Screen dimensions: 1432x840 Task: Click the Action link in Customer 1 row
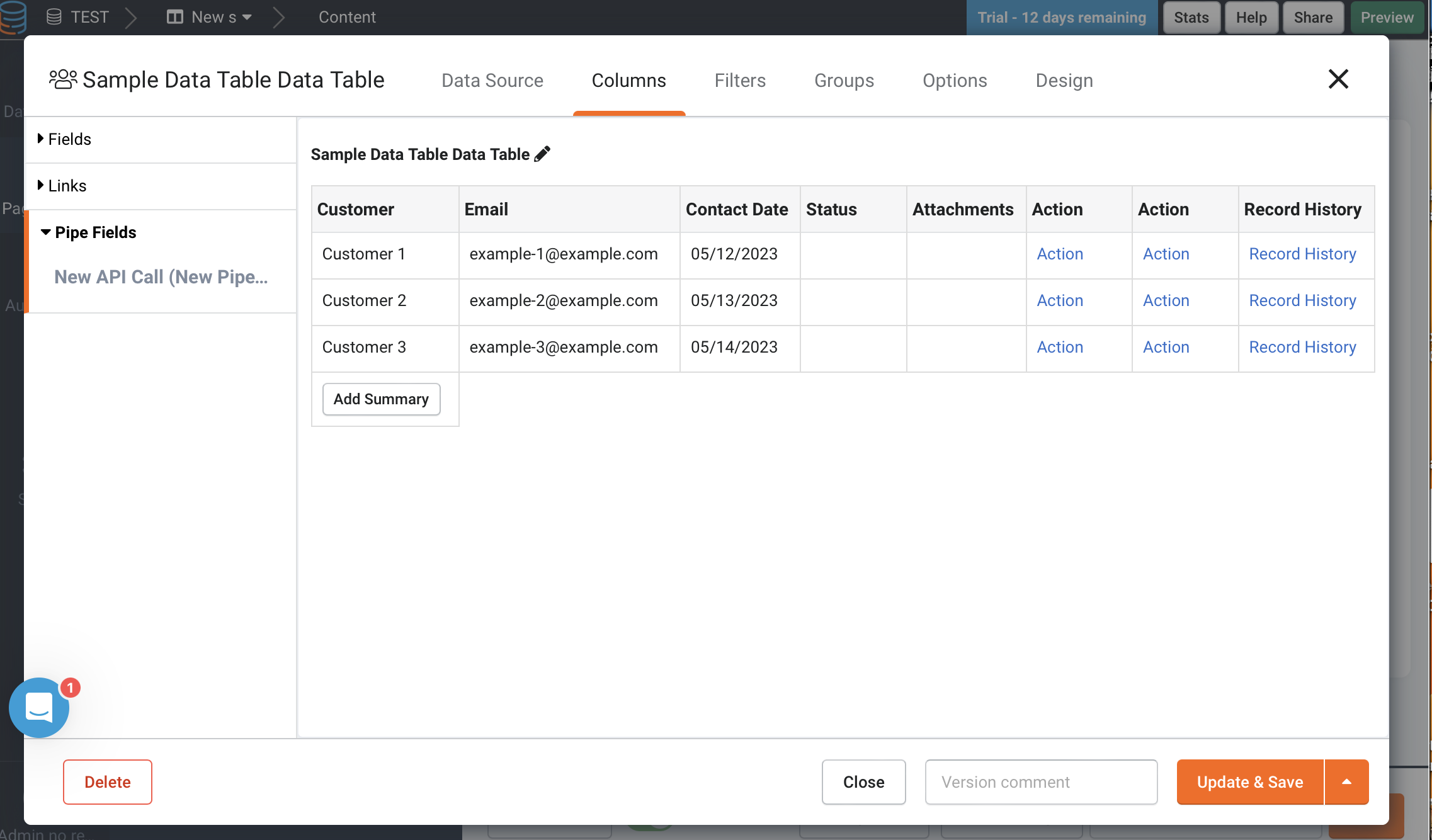click(1059, 254)
